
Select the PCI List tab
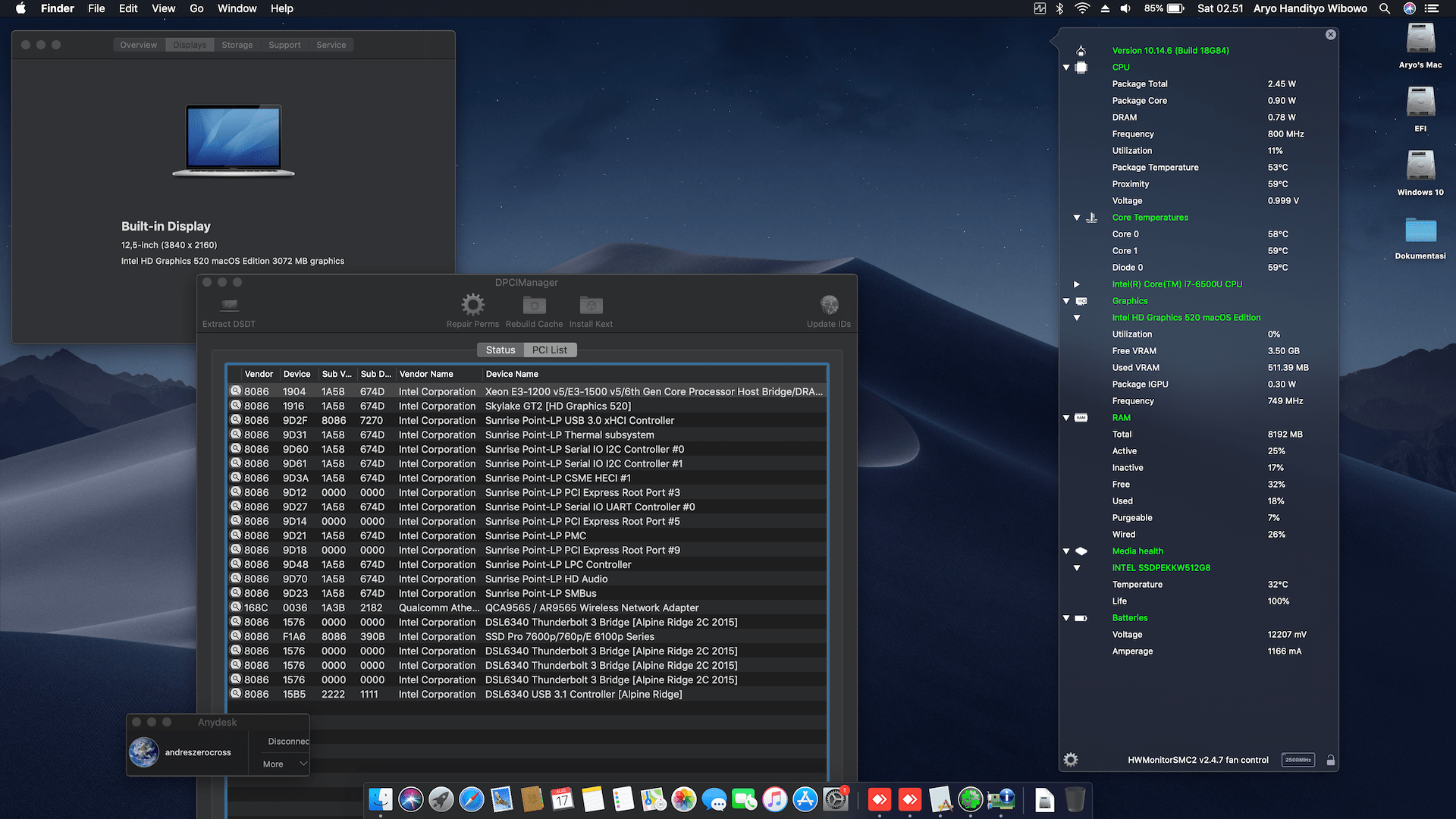pyautogui.click(x=550, y=350)
